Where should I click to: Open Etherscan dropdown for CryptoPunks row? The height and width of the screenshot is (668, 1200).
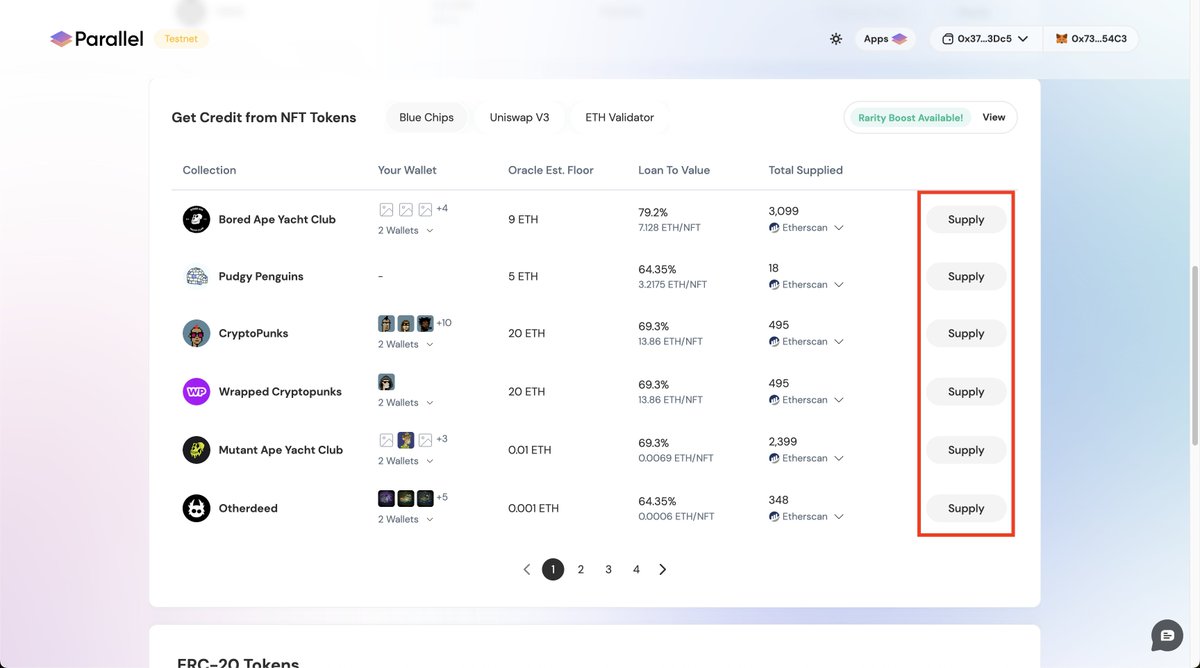(x=806, y=341)
